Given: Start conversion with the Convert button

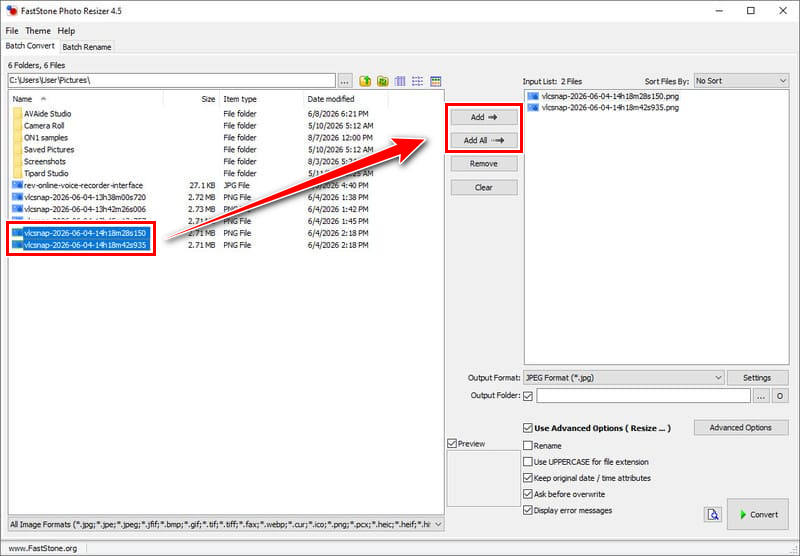Looking at the screenshot, I should coord(758,514).
